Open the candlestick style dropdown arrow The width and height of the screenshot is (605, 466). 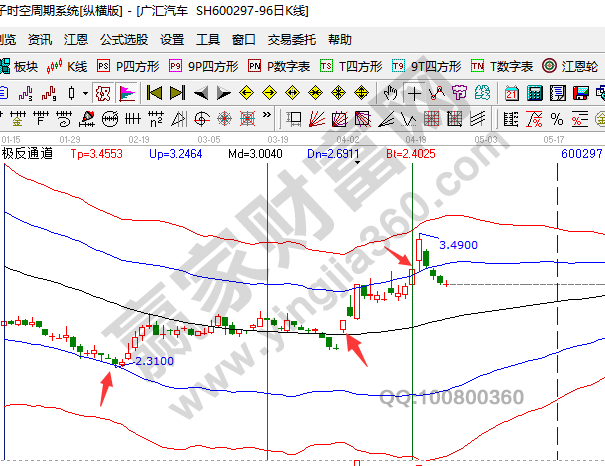click(x=85, y=93)
